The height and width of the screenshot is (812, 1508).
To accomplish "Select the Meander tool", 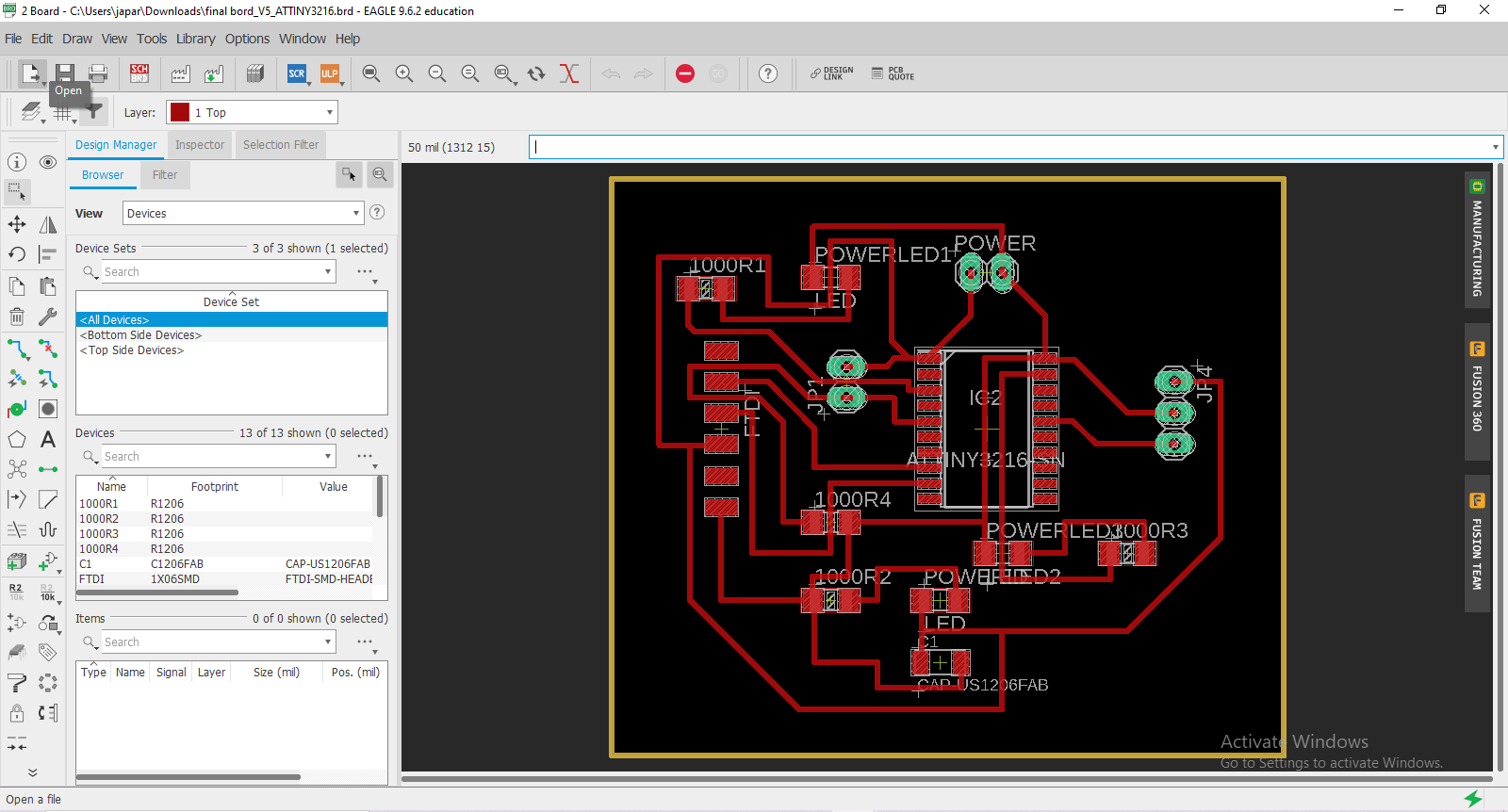I will 48,529.
